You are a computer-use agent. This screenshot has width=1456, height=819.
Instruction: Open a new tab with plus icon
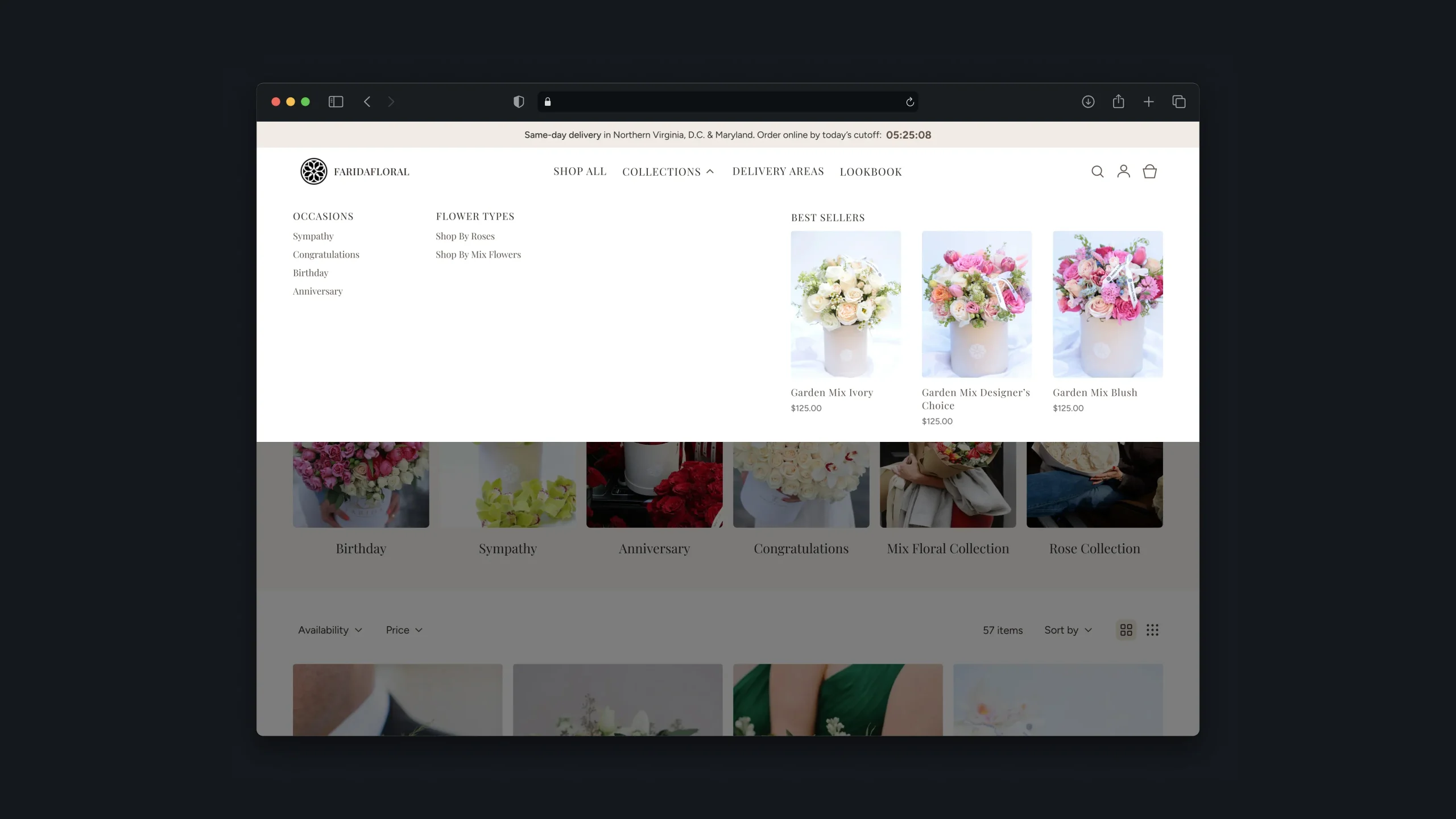tap(1148, 102)
